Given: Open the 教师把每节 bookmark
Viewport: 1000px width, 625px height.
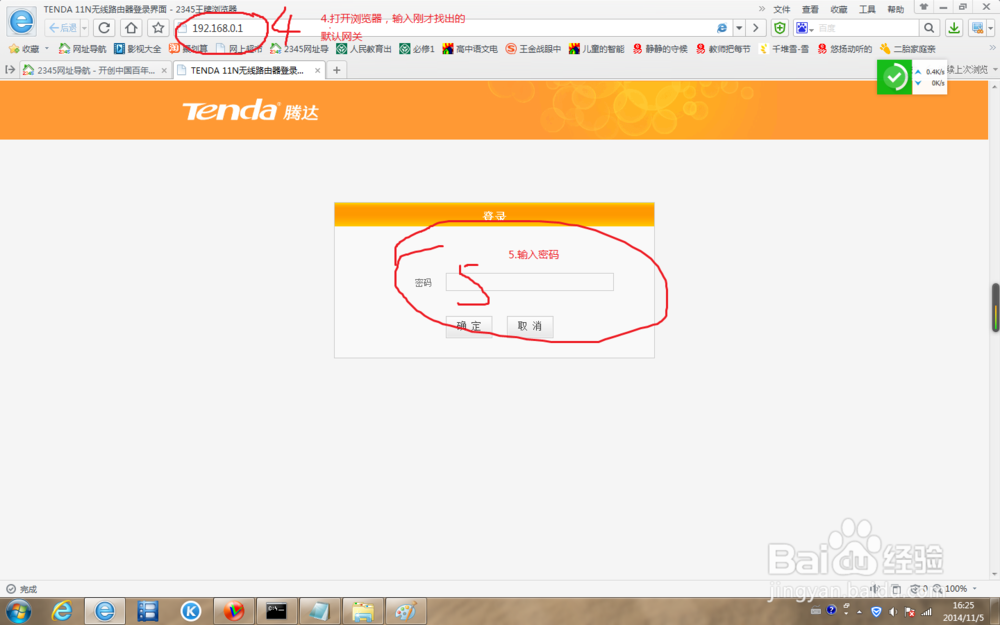Looking at the screenshot, I should coord(723,48).
